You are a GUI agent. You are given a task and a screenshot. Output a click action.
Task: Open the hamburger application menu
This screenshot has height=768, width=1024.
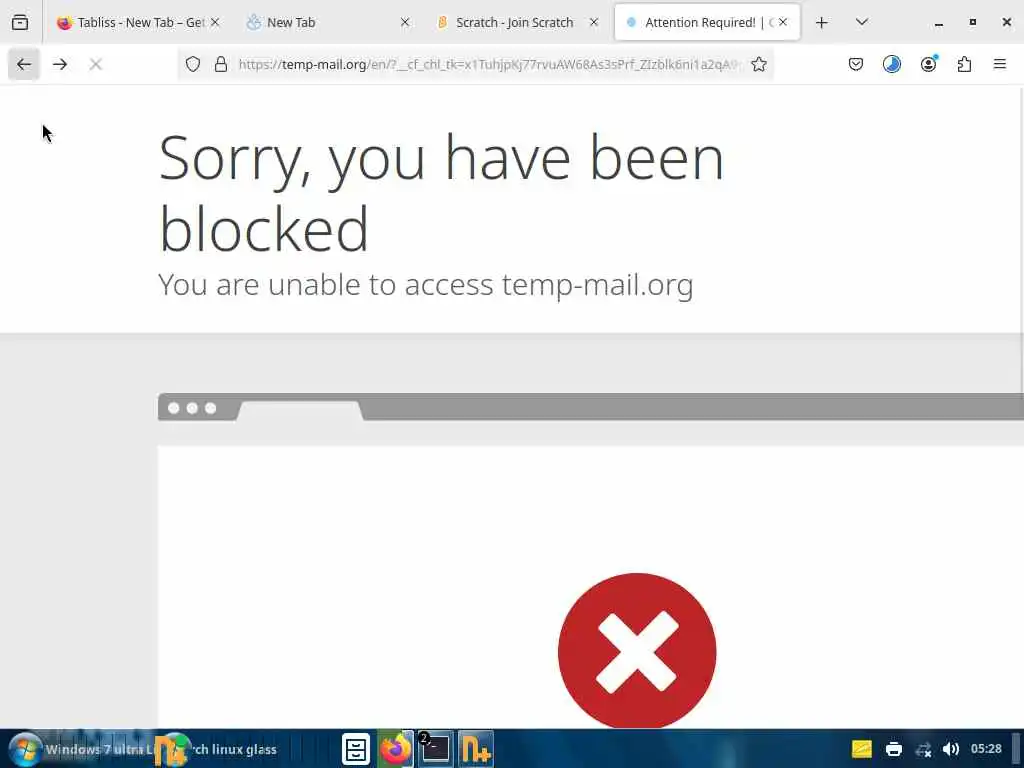[x=999, y=64]
